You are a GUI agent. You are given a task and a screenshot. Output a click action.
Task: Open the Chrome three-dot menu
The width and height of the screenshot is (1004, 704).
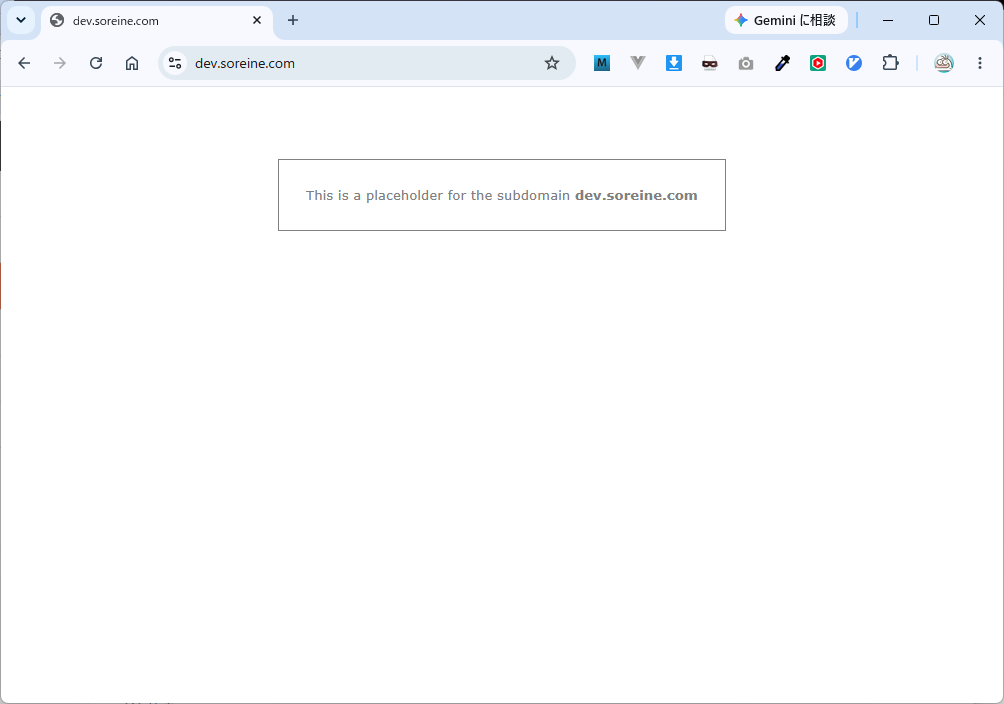click(980, 63)
